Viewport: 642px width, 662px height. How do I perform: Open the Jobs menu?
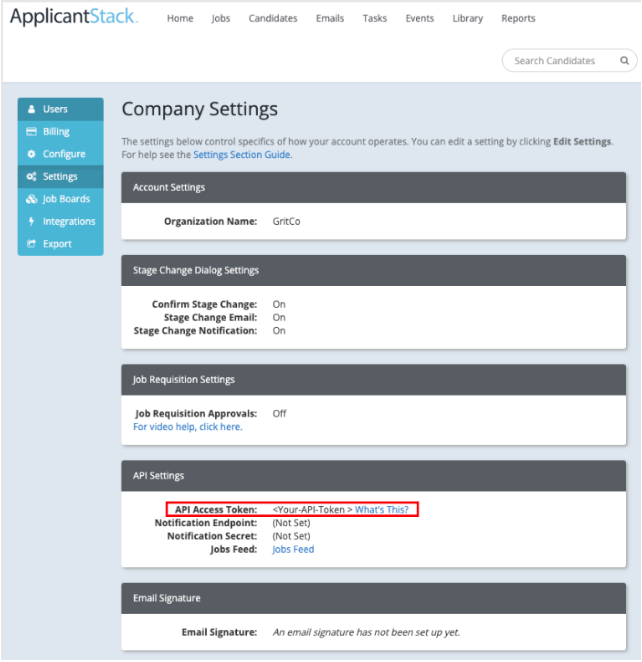click(221, 19)
